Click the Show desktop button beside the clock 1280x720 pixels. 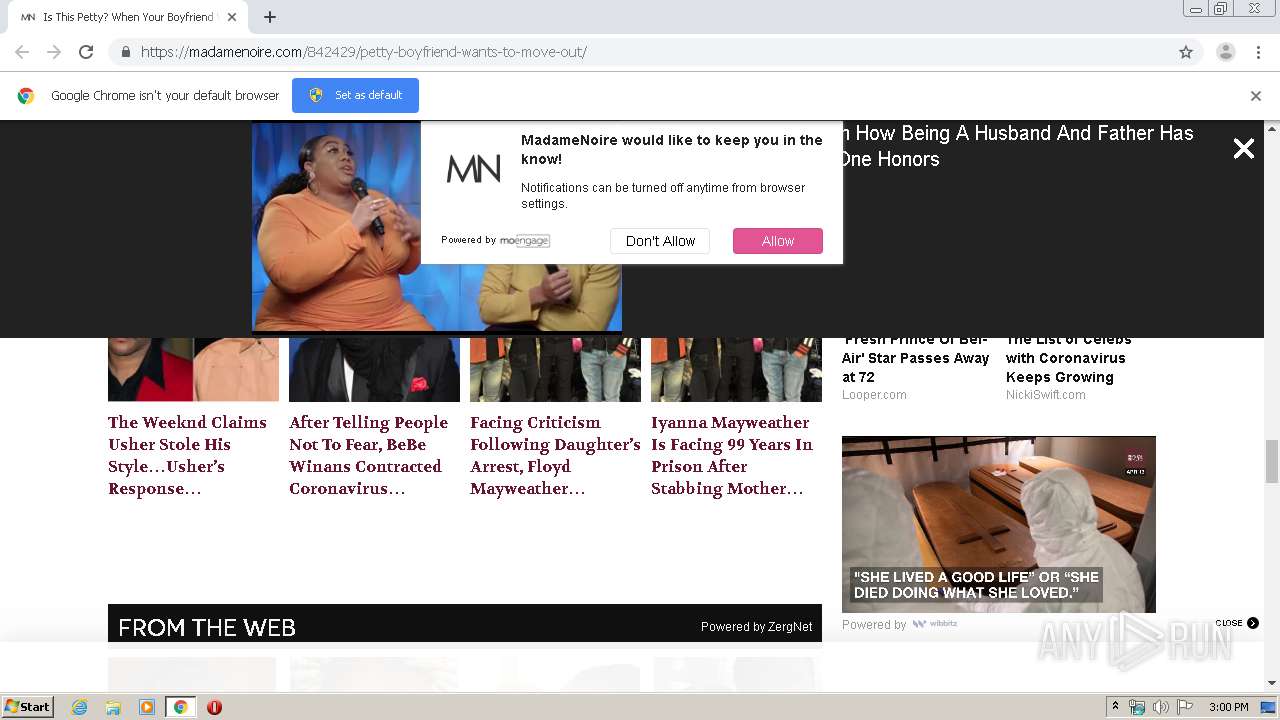point(1269,707)
